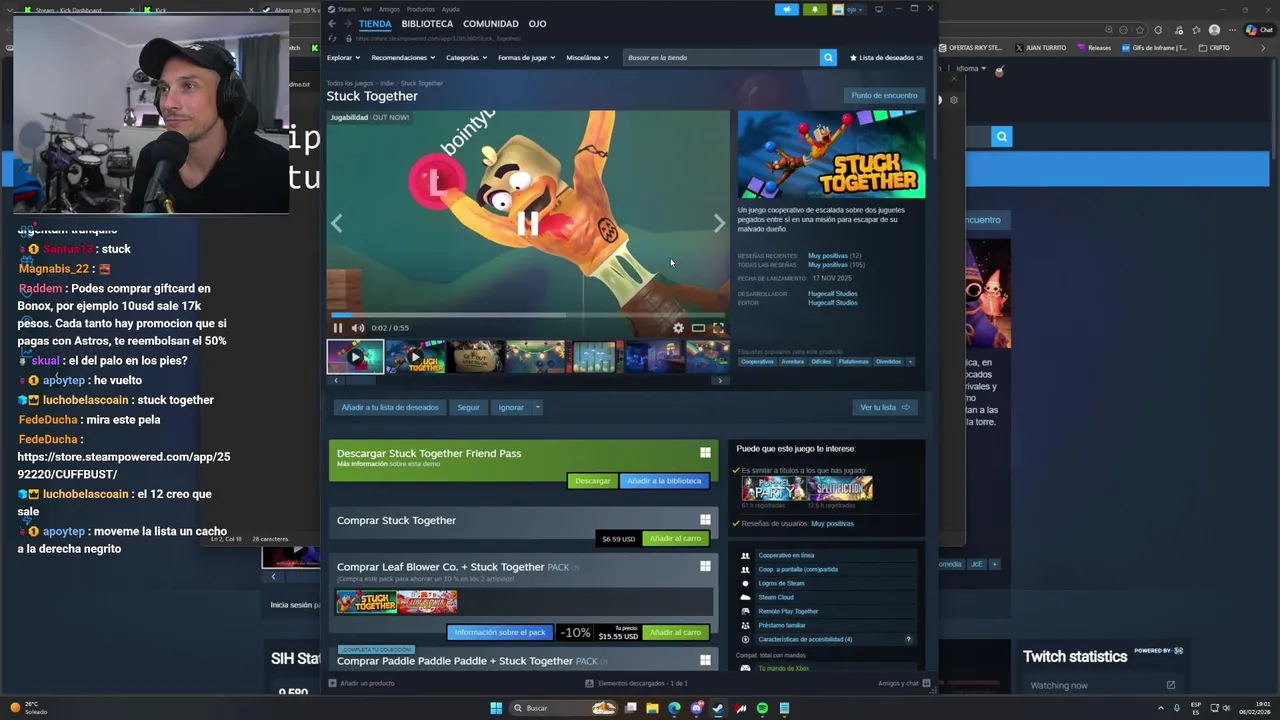This screenshot has width=1280, height=720.
Task: Expand the Recomendaciones dropdown
Action: (x=402, y=58)
